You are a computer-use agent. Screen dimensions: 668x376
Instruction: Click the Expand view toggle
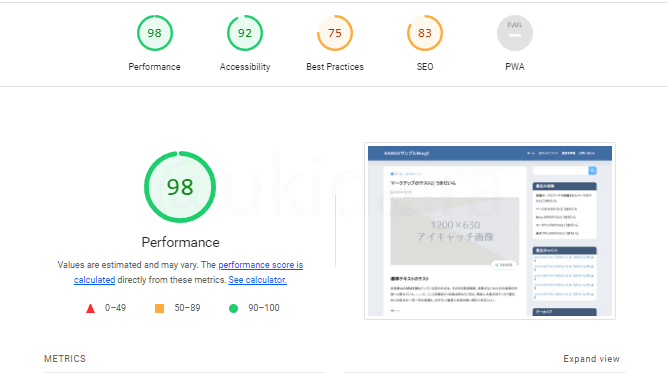coord(591,359)
